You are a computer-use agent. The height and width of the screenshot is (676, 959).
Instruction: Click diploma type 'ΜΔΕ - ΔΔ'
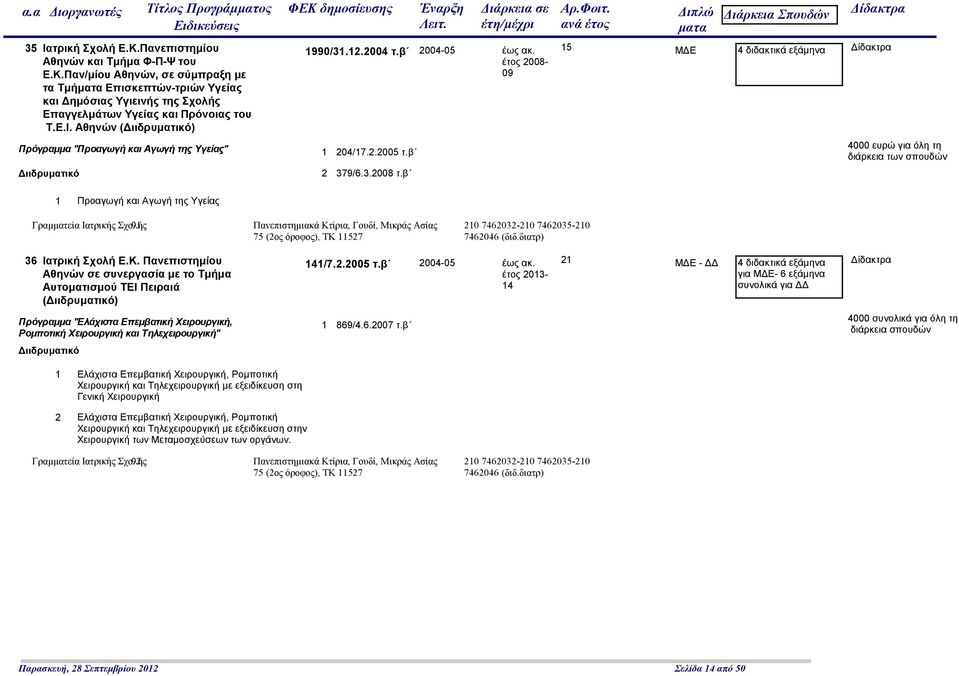click(x=696, y=264)
